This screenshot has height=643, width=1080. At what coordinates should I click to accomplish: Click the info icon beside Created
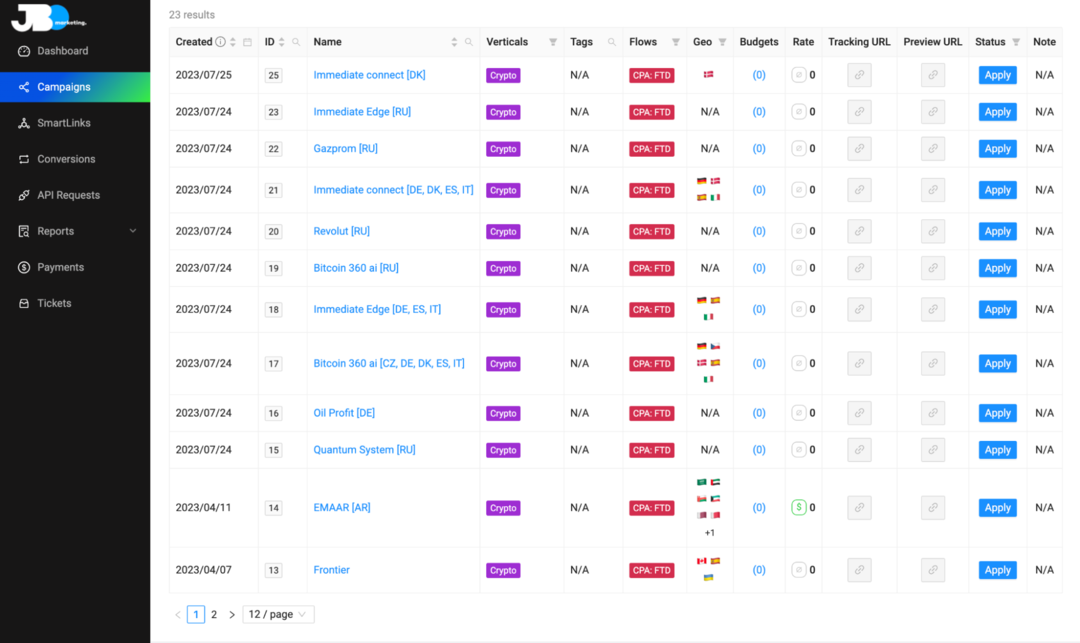click(x=220, y=42)
